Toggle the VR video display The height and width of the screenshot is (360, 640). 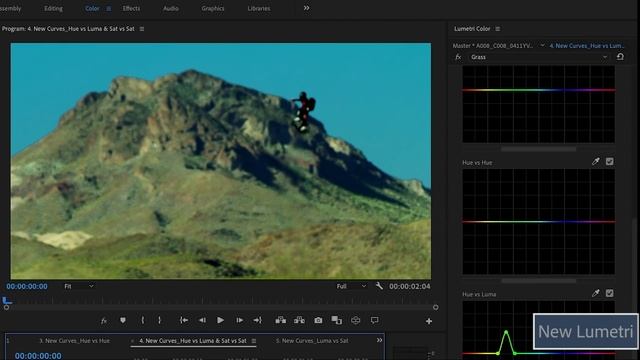pos(356,320)
